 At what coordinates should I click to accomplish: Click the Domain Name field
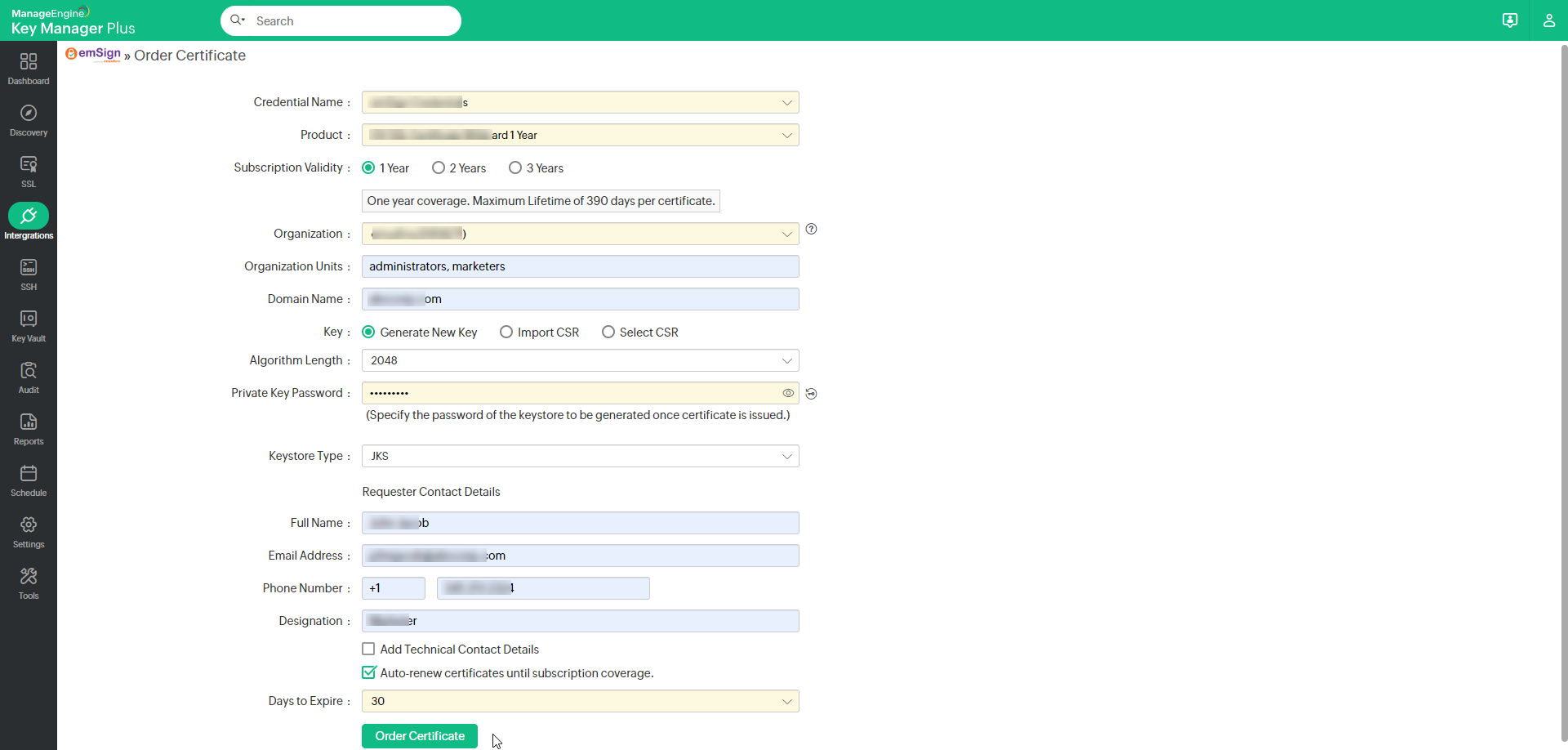pyautogui.click(x=581, y=299)
